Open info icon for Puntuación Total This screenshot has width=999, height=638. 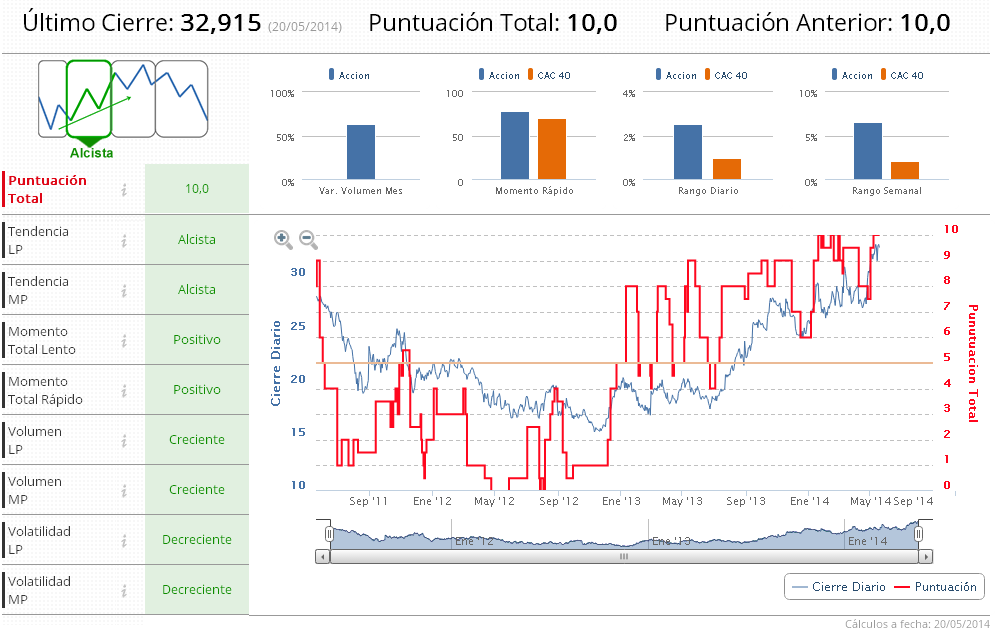[124, 189]
